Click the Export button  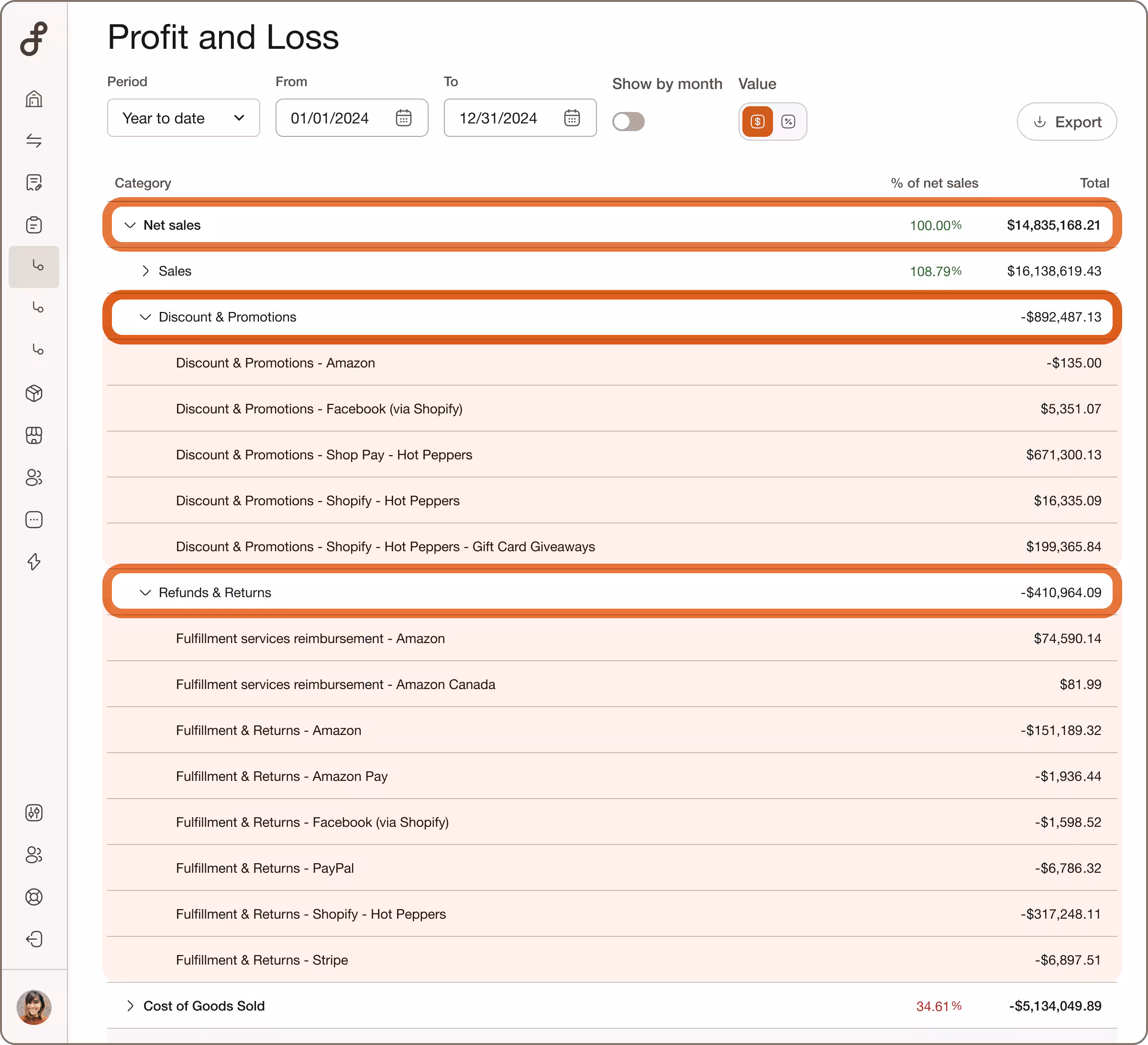tap(1067, 122)
